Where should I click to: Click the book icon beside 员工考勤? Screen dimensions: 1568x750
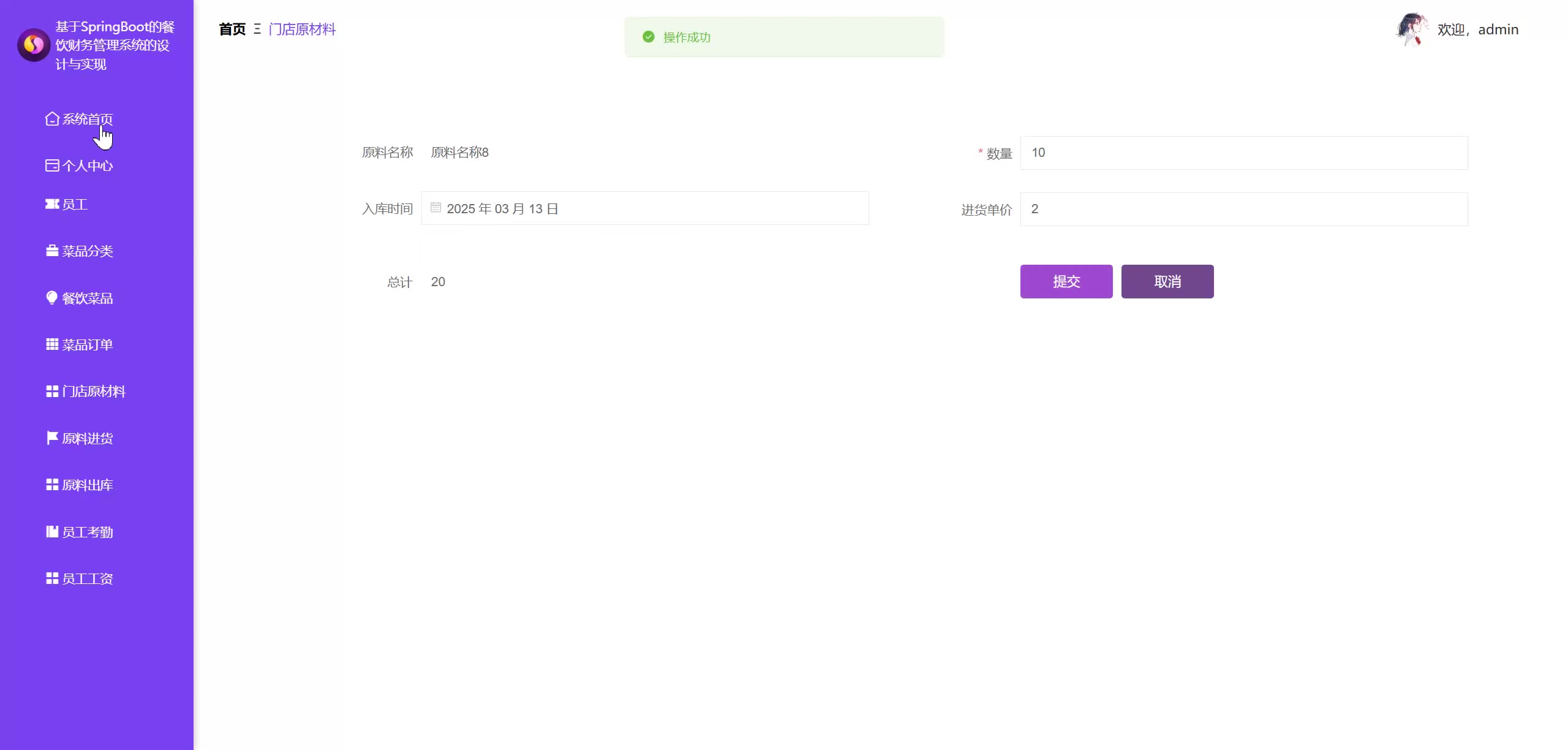pos(52,532)
